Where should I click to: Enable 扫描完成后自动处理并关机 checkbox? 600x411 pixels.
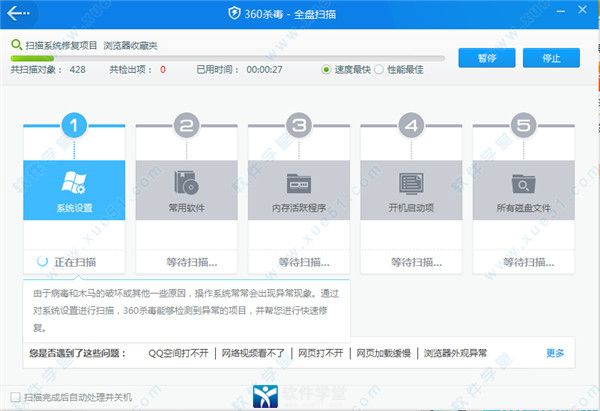(x=16, y=397)
